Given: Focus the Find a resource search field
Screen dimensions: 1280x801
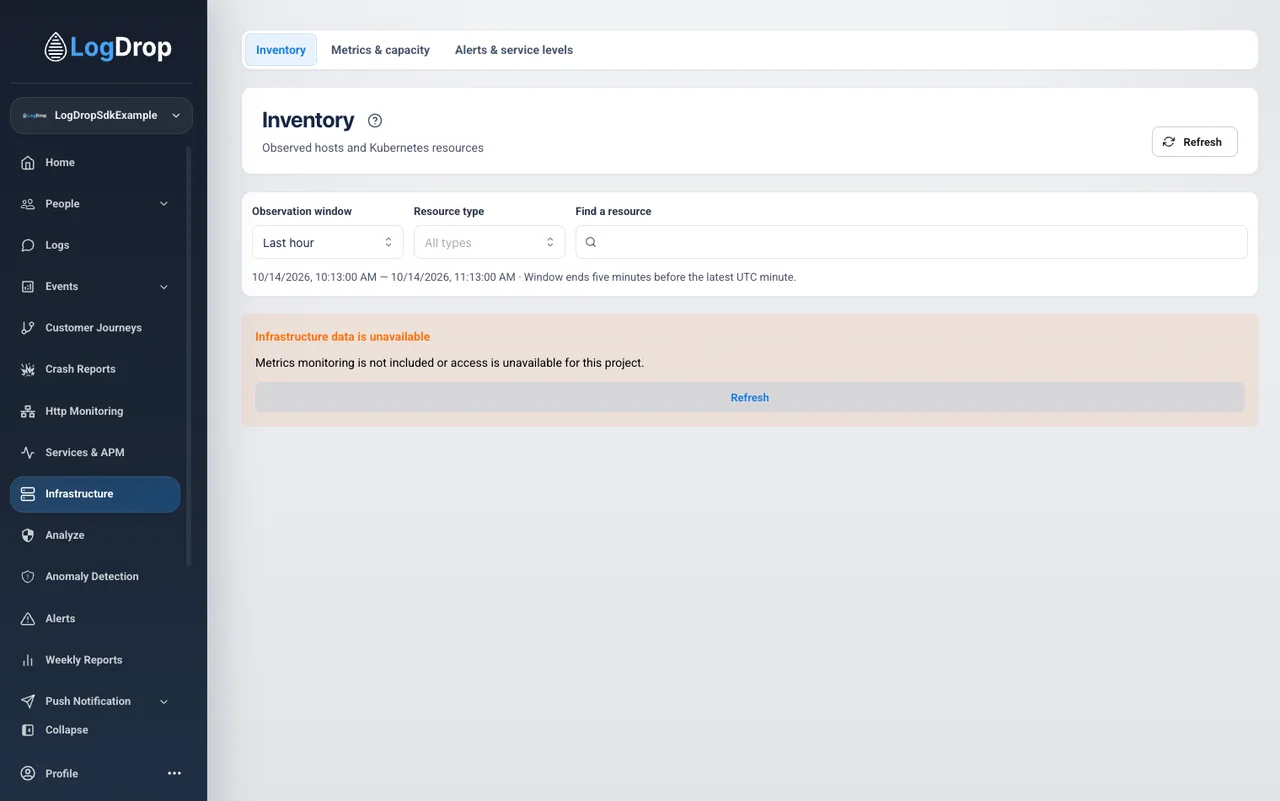Looking at the screenshot, I should pyautogui.click(x=912, y=242).
